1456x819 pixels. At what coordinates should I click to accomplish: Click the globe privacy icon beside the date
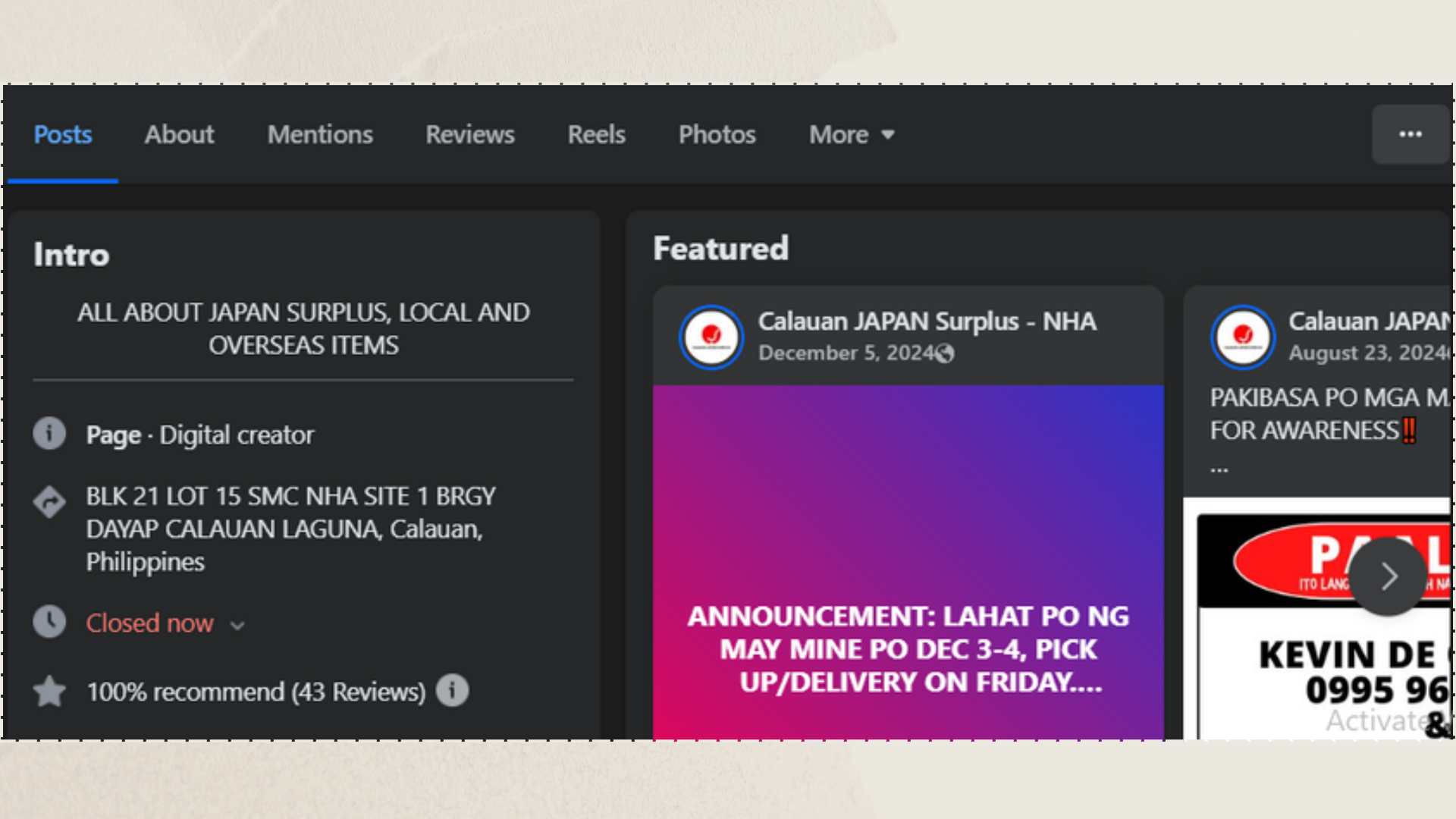[945, 353]
